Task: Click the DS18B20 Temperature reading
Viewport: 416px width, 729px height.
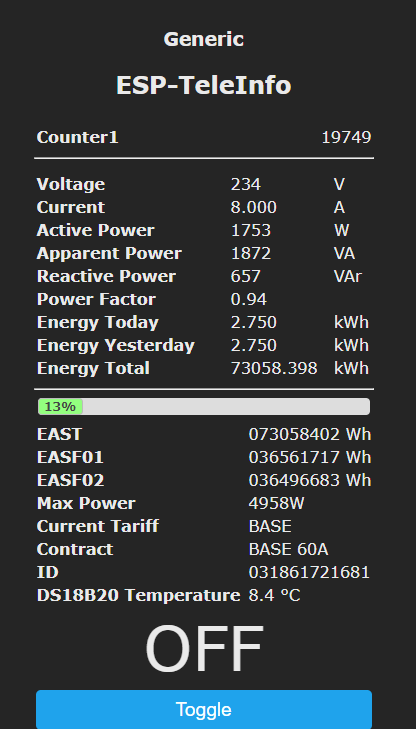Action: coord(275,596)
